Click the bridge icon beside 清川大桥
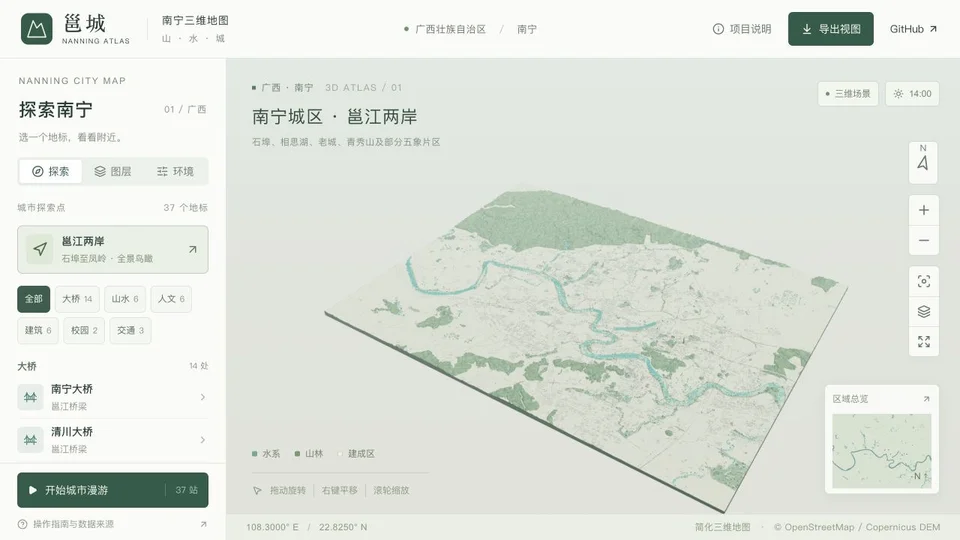Image resolution: width=960 pixels, height=540 pixels. [x=30, y=440]
